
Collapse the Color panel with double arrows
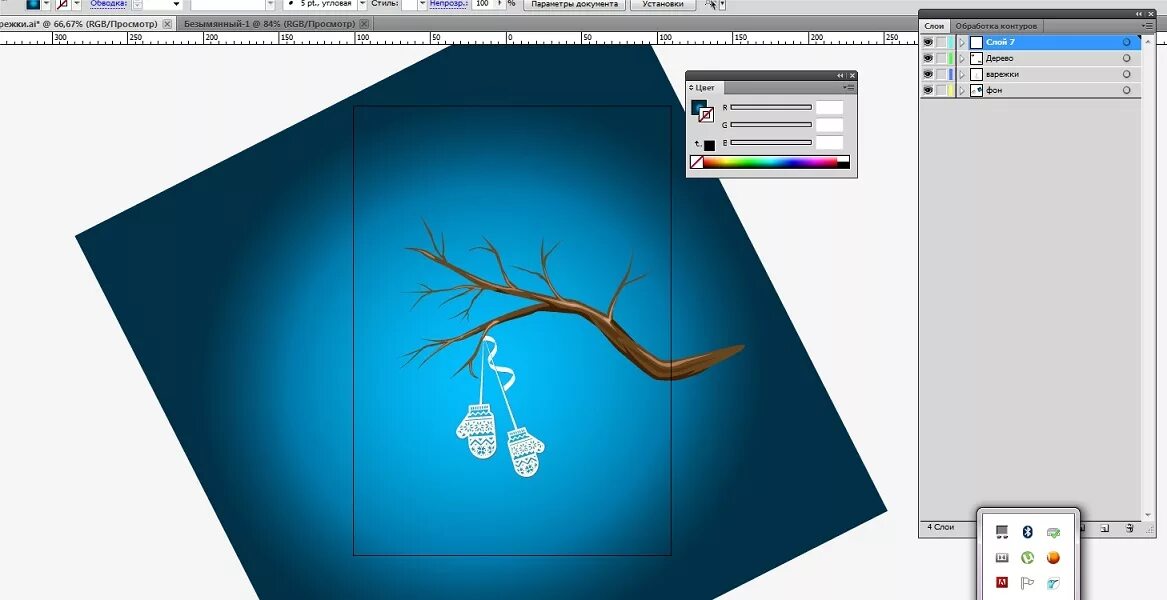[x=840, y=75]
